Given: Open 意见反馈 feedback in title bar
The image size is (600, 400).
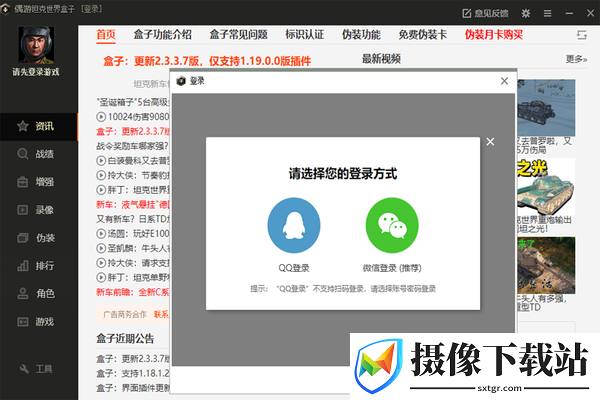Looking at the screenshot, I should [x=485, y=13].
